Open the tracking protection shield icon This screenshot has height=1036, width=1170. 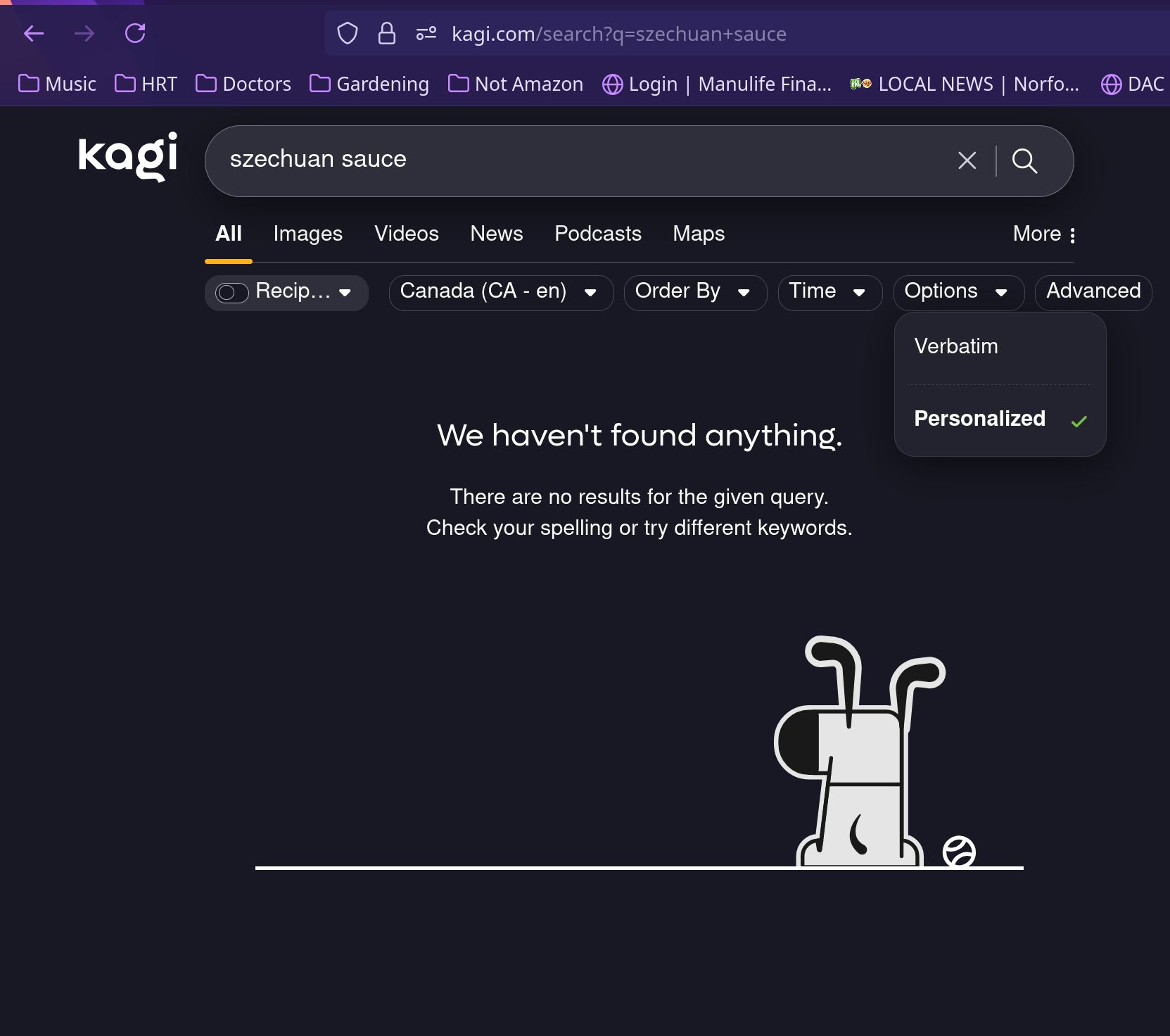click(348, 33)
